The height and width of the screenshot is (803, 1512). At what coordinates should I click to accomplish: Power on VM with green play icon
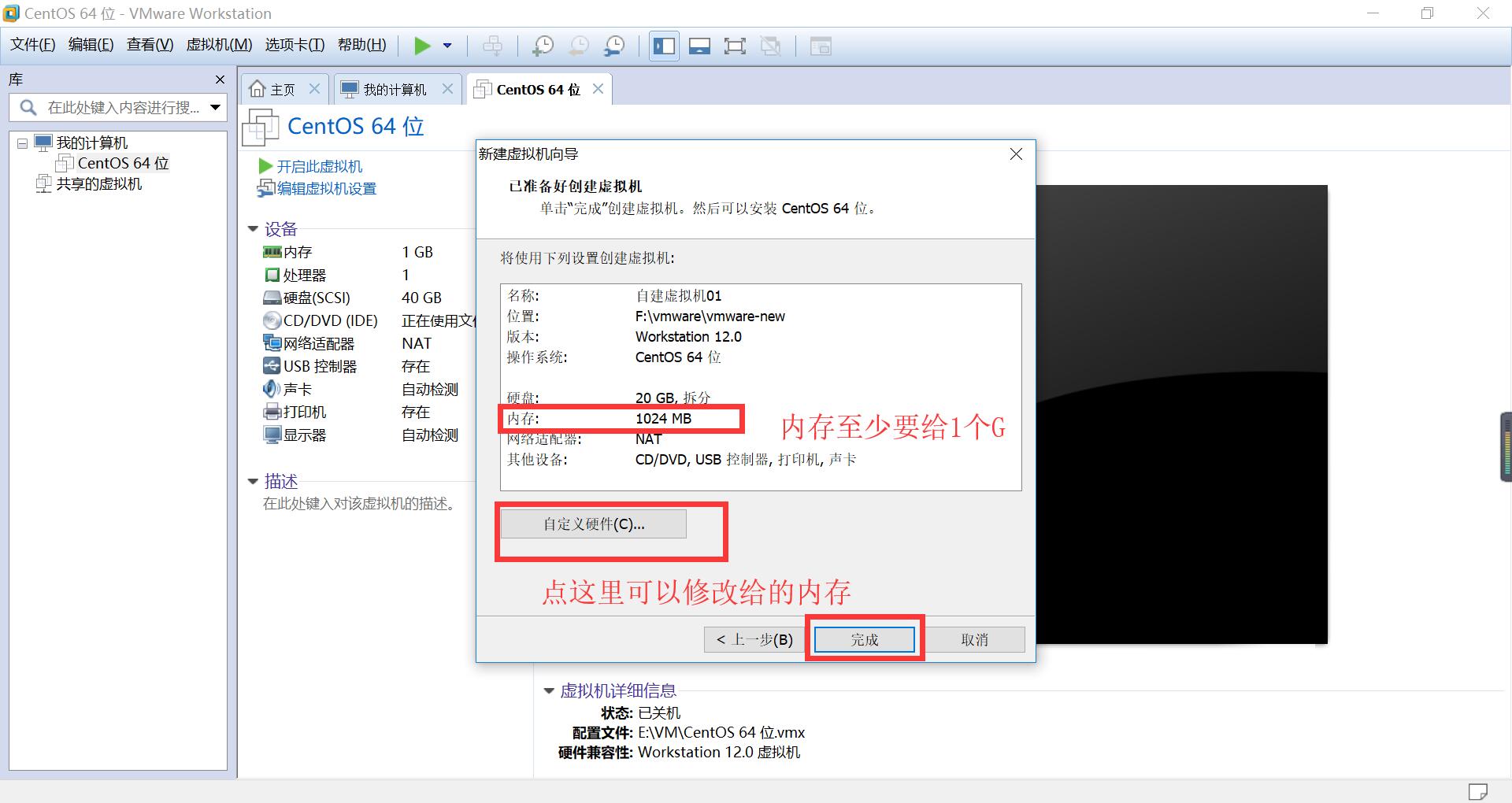tap(423, 46)
